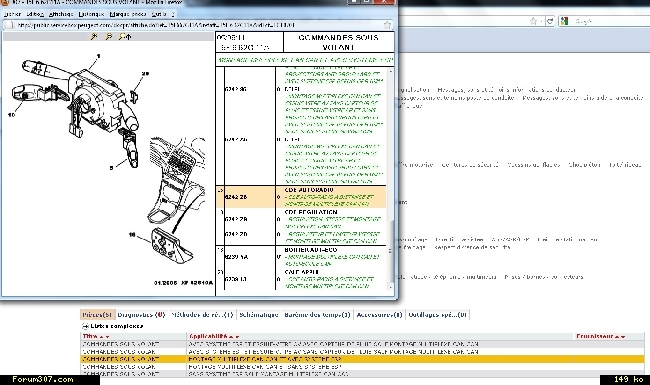Switch to the Diagnostics tab
Screen dimensions: 650x385
point(141,315)
